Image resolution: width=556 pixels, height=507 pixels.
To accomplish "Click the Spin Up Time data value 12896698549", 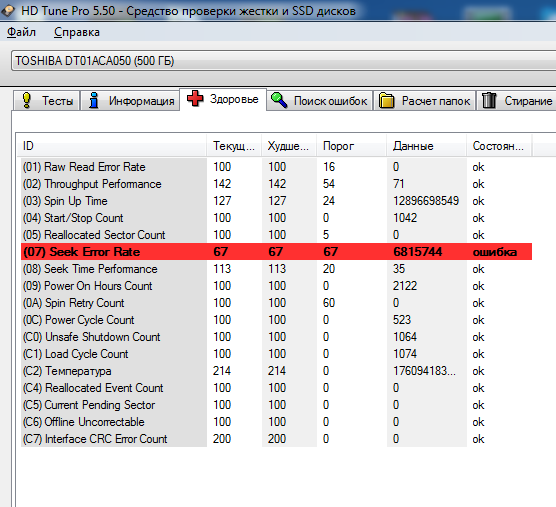I will pyautogui.click(x=426, y=201).
